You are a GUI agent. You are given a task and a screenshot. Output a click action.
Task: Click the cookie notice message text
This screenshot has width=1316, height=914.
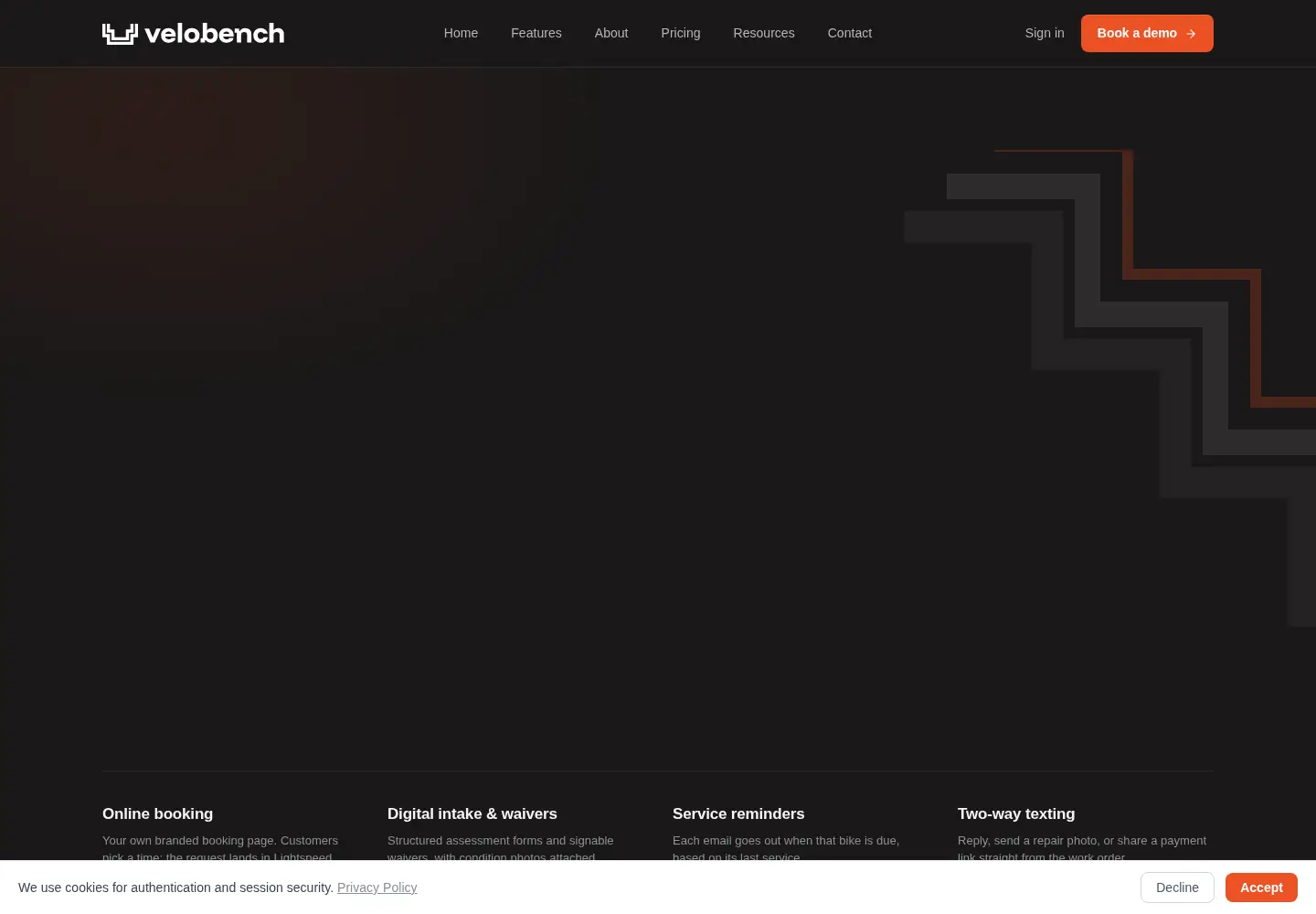175,887
